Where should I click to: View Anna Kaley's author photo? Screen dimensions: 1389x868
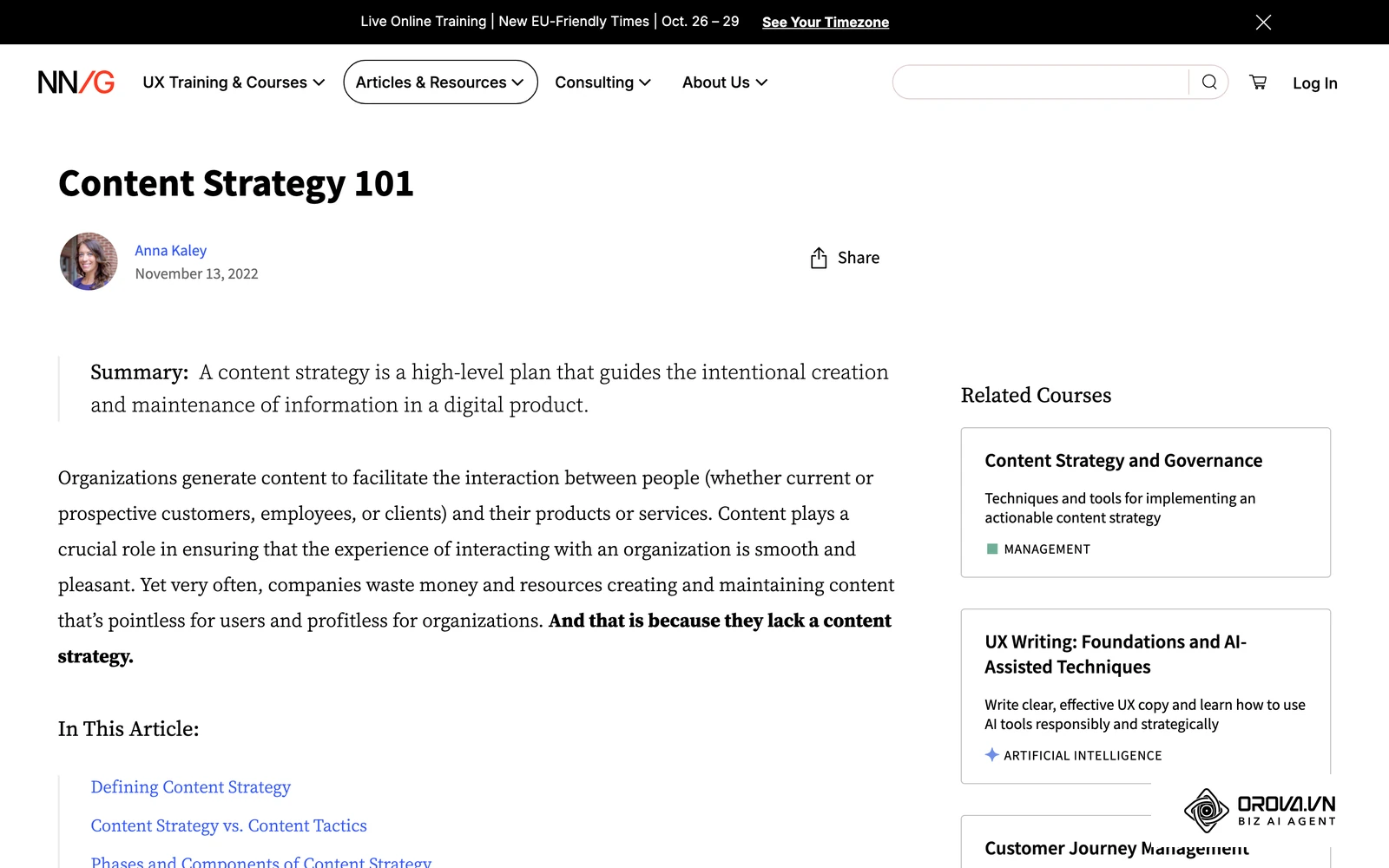89,261
